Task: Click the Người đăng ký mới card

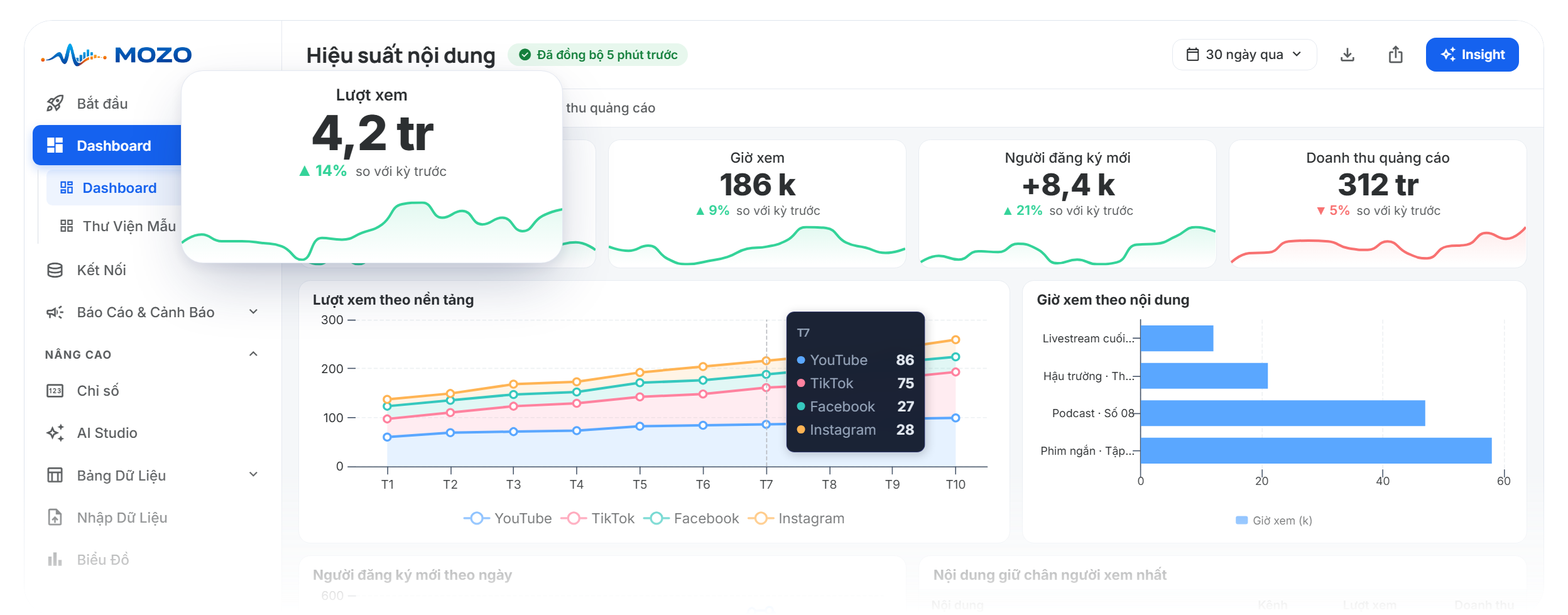Action: (x=1067, y=204)
